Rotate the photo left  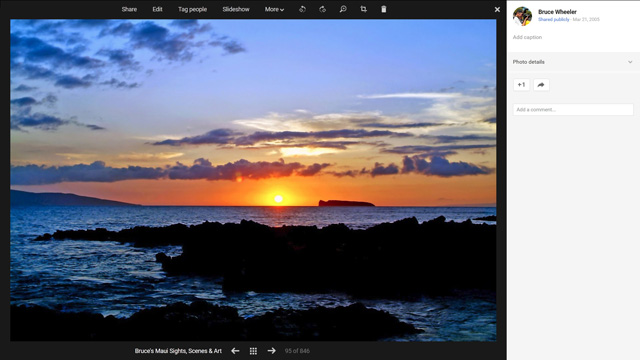click(x=302, y=9)
